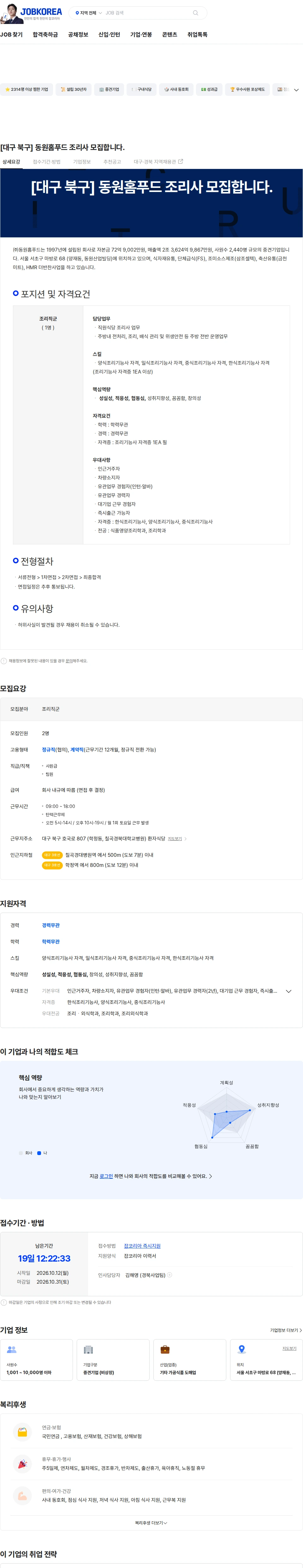
Task: Select the 우수사원 포상제도 tag
Action: [247, 90]
